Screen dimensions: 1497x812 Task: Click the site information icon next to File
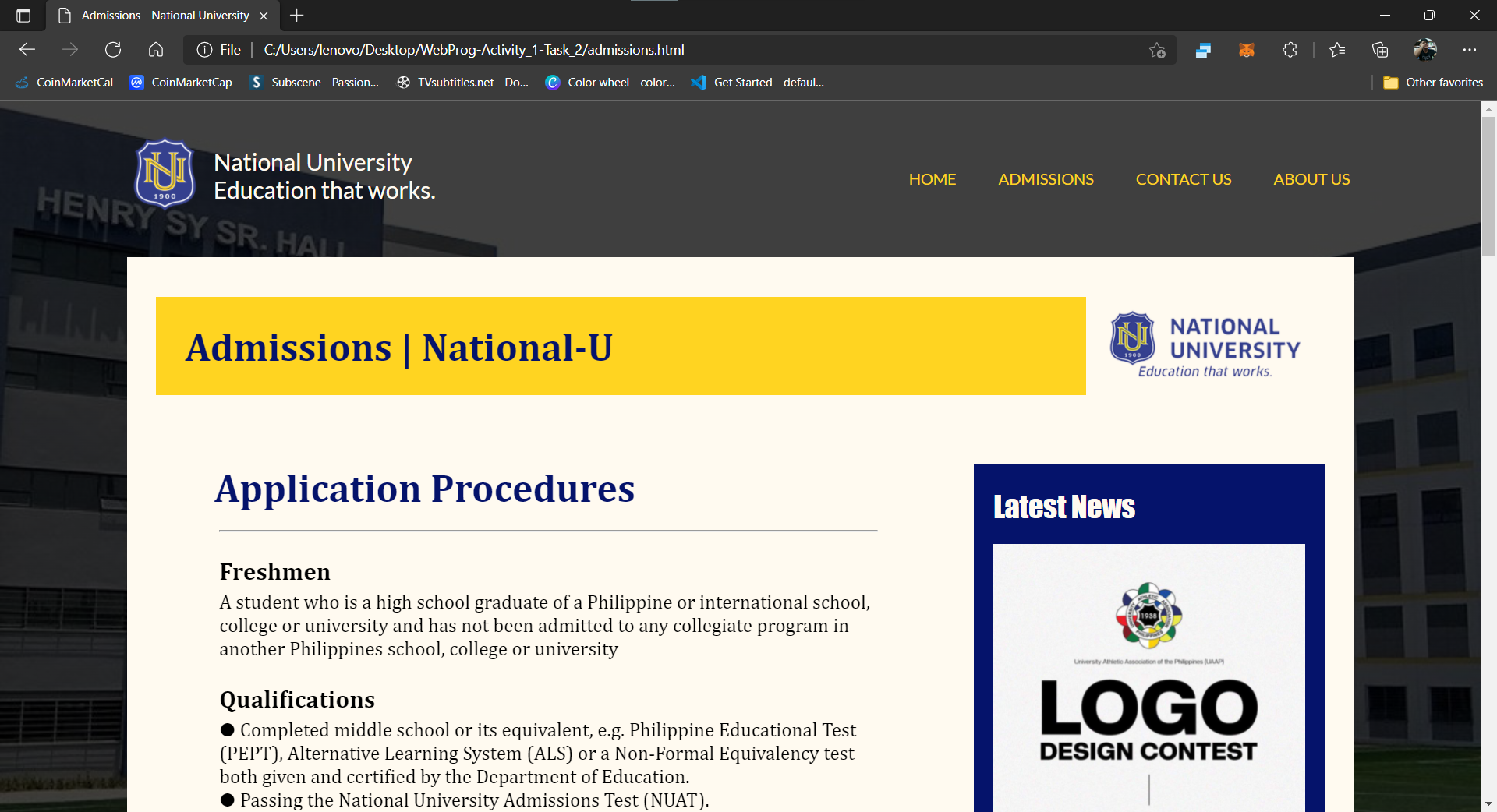[204, 49]
